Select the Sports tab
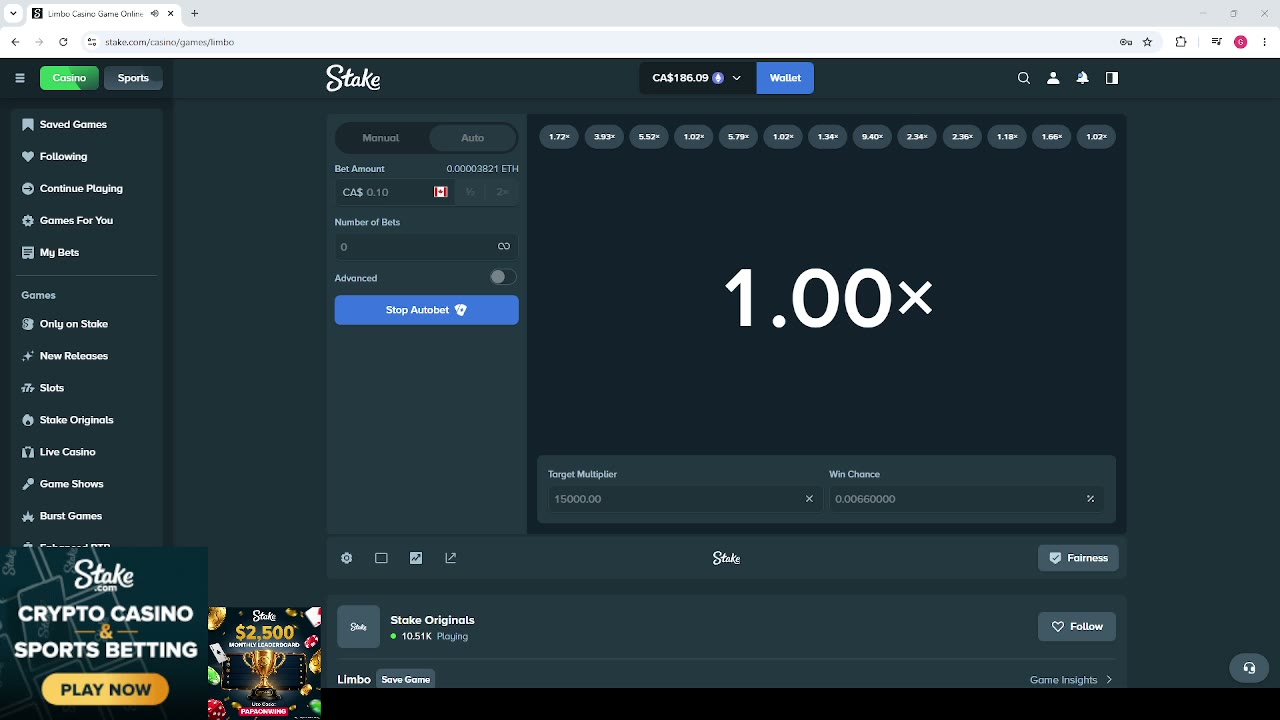Screen dimensions: 1280x720 coord(133,78)
